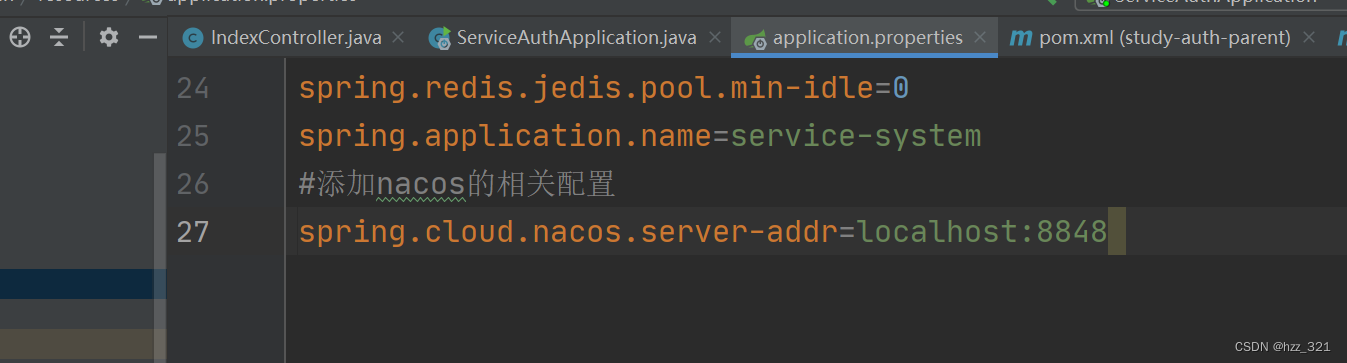
Task: Click spring.application.name property key
Action: (x=505, y=136)
